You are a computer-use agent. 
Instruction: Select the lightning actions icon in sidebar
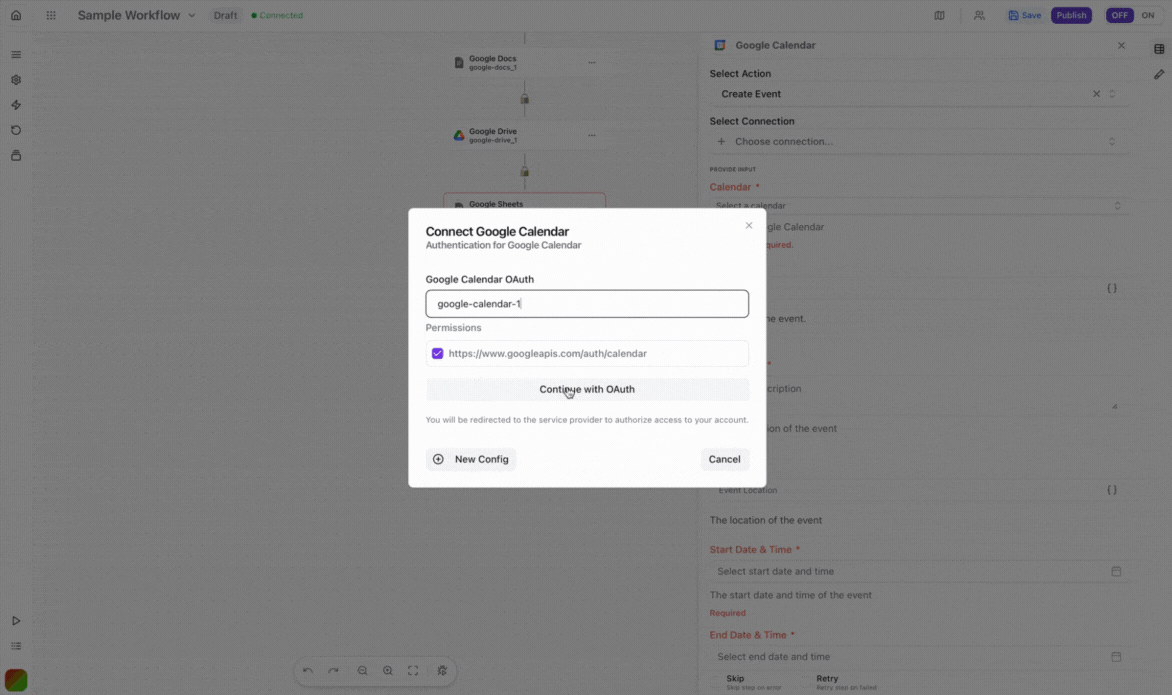tap(16, 104)
